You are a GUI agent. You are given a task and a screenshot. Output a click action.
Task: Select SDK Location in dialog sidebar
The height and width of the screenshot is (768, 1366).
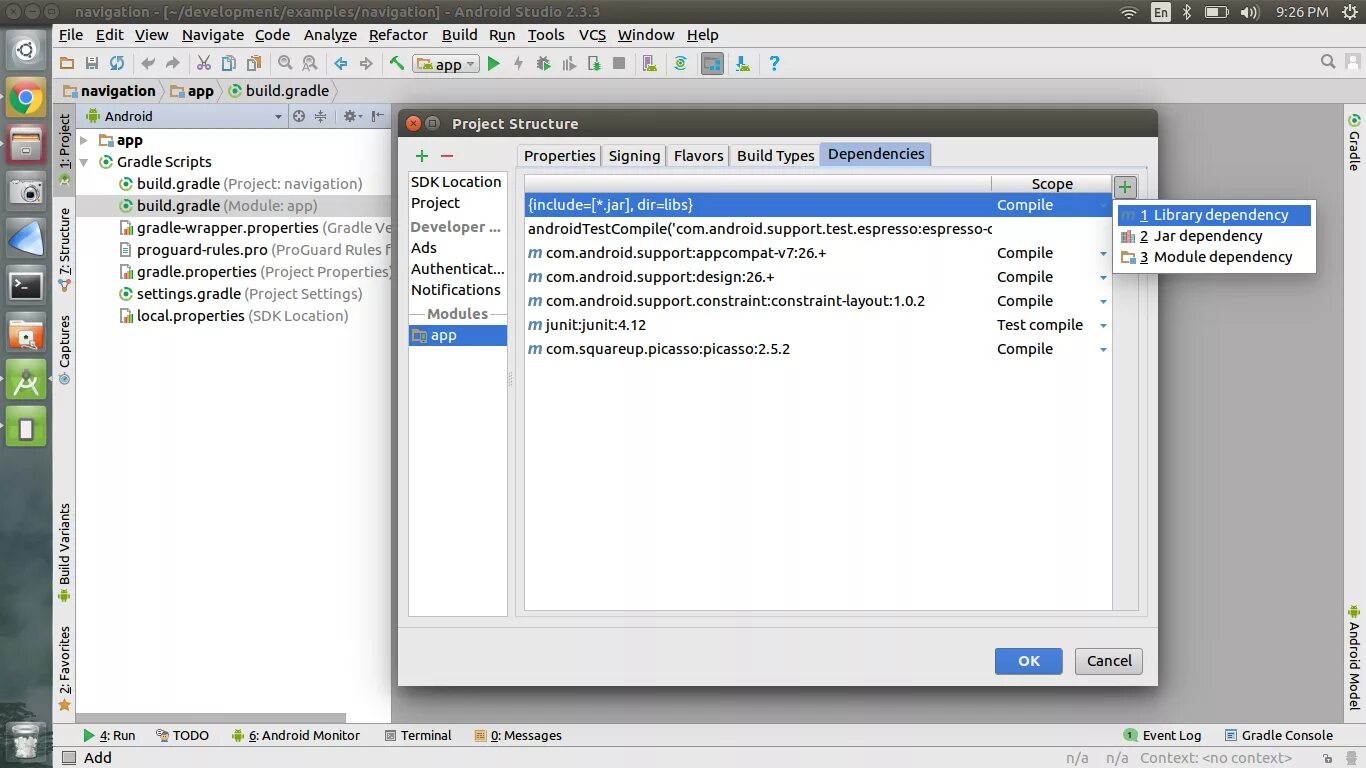coord(456,182)
